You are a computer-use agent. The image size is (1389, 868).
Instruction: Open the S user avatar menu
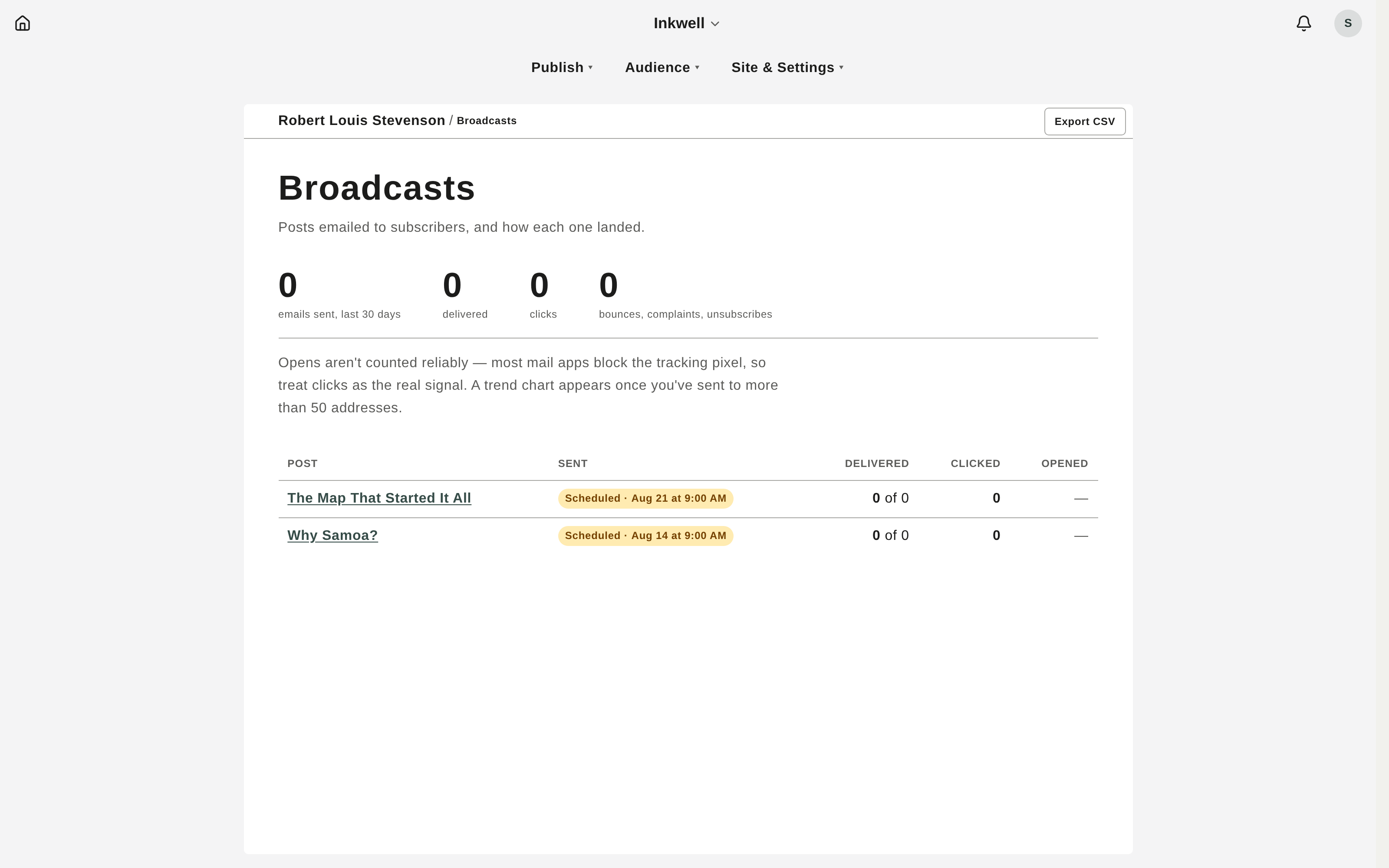coord(1348,23)
